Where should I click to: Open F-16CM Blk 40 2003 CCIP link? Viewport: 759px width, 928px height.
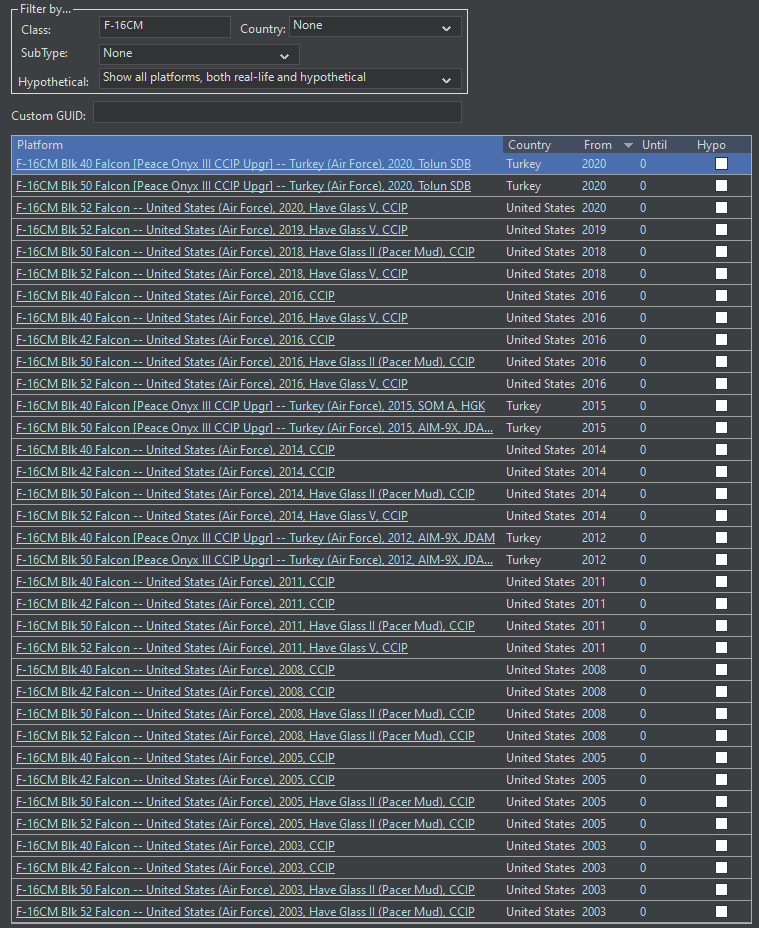click(175, 846)
